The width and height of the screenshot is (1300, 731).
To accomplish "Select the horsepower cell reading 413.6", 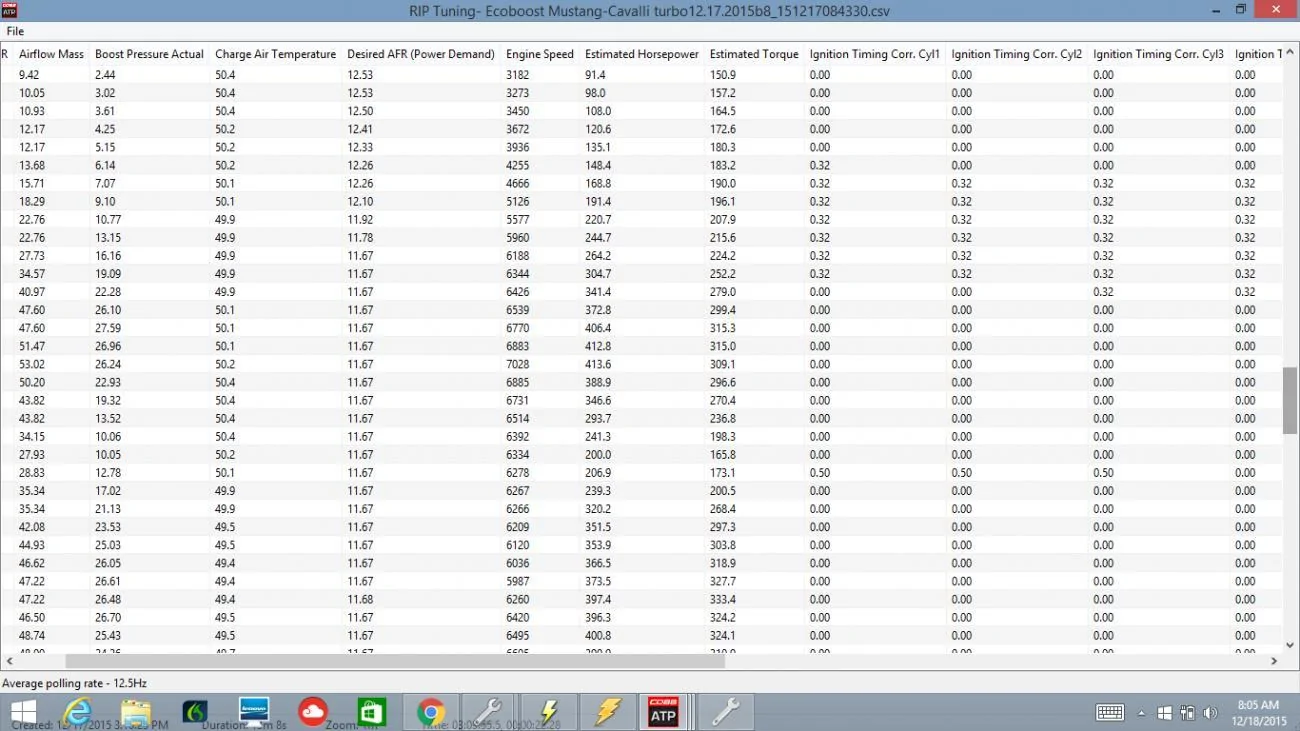I will coord(598,364).
